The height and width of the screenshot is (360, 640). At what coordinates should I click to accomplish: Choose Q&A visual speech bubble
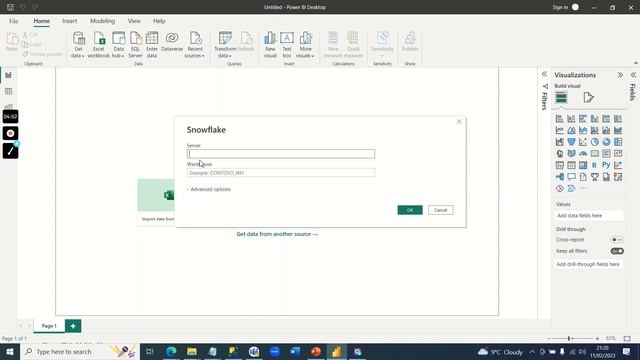[x=571, y=177]
